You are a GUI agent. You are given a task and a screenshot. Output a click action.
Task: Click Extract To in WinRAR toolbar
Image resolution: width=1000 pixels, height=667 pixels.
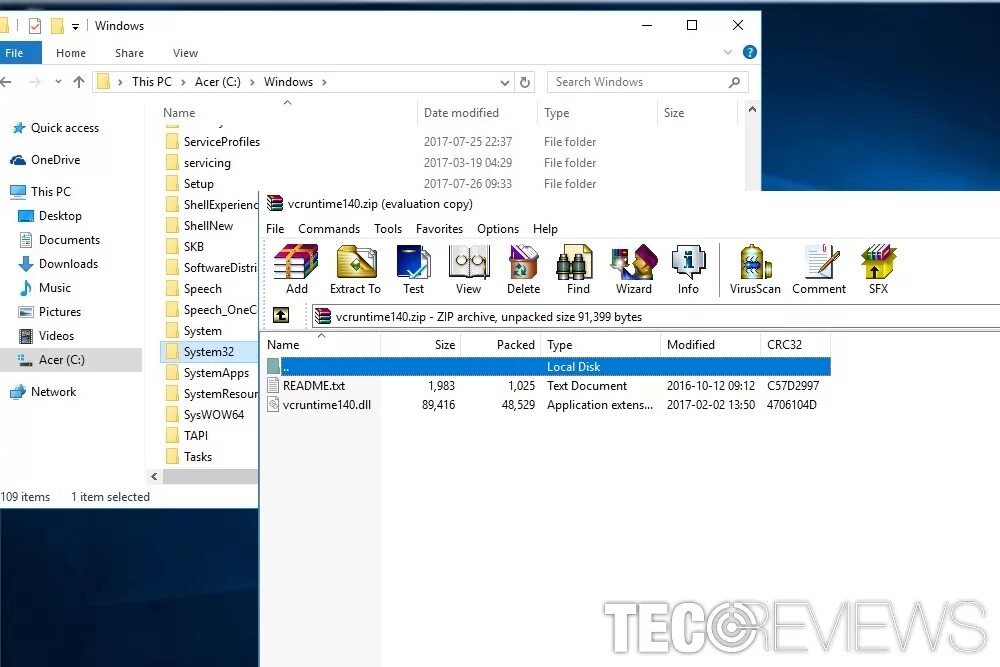pyautogui.click(x=355, y=269)
